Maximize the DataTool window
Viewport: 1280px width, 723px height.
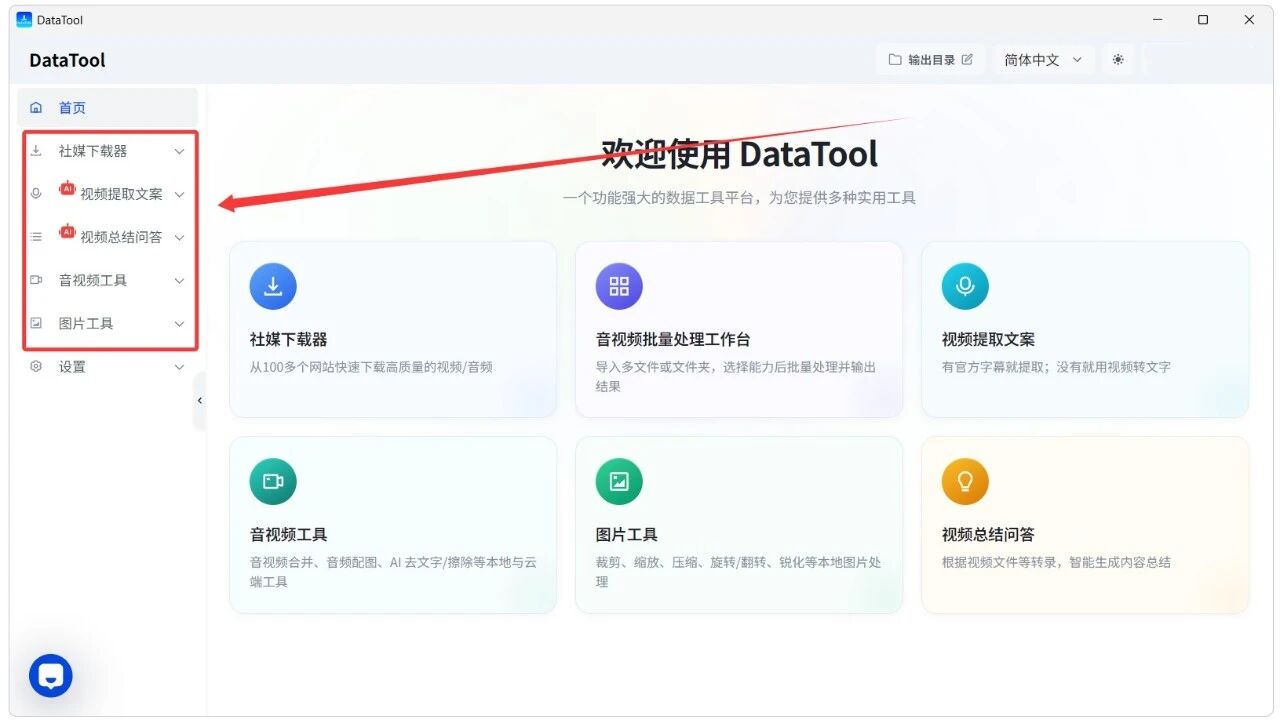coord(1203,20)
